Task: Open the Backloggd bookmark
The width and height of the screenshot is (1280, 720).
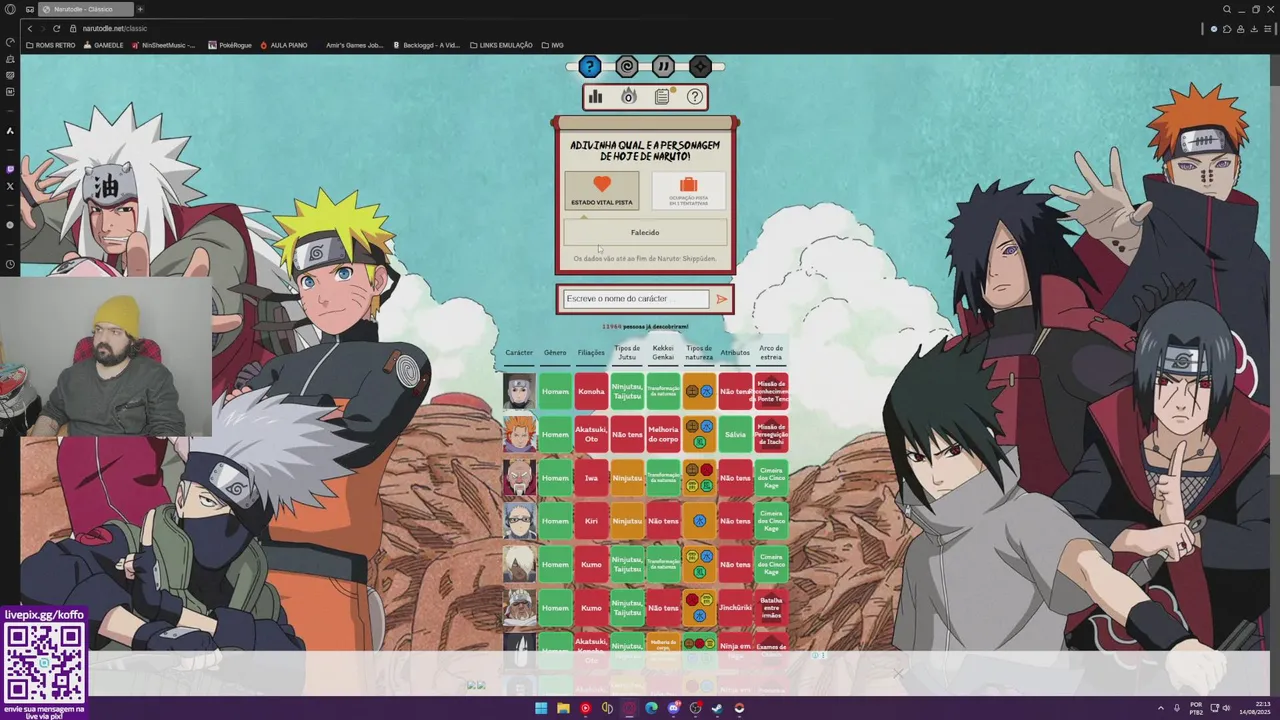Action: point(427,45)
